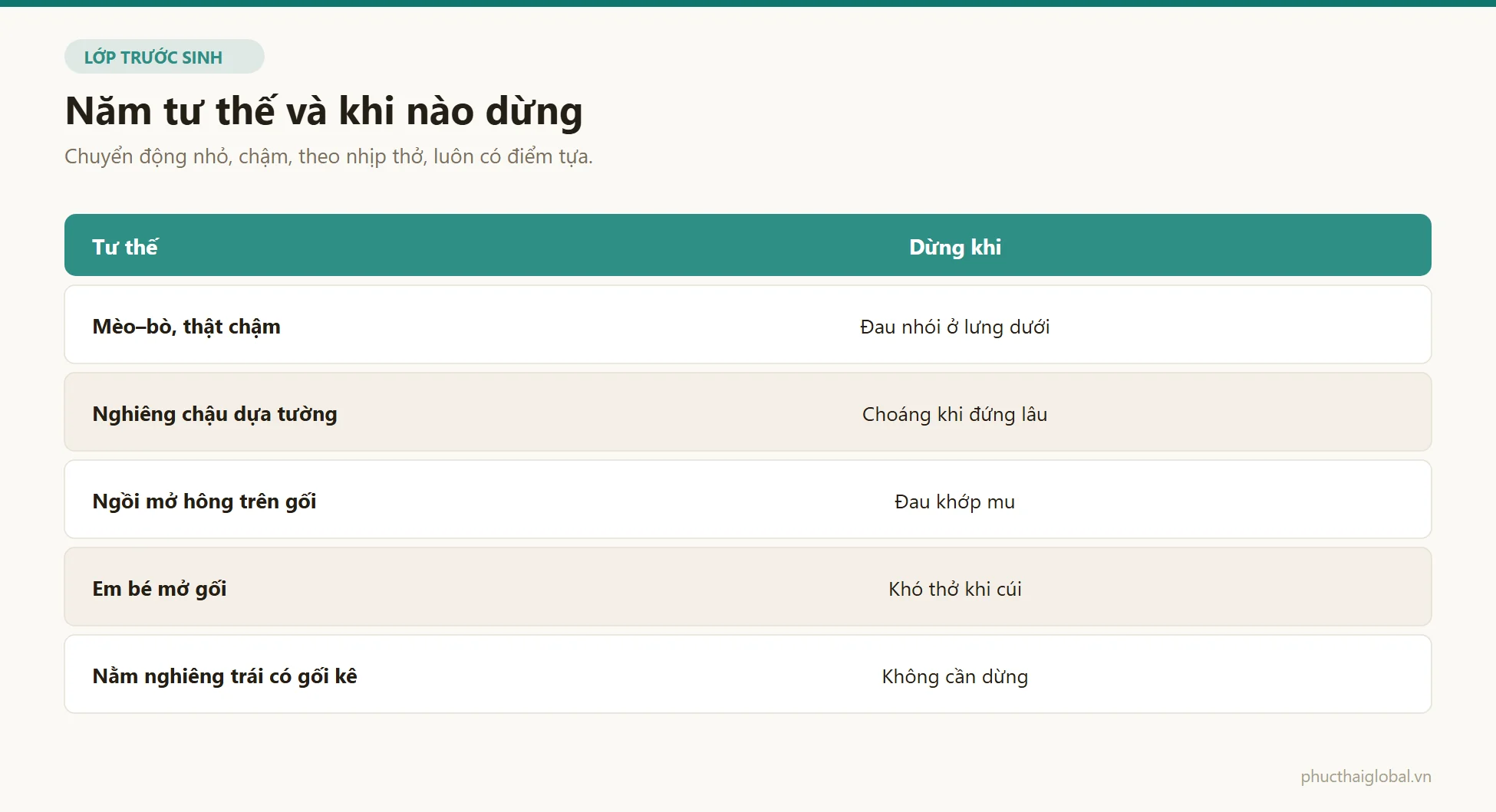This screenshot has height=812, width=1496.
Task: Click the 'phucthaiglobal.vn' footer text
Action: [x=1366, y=777]
